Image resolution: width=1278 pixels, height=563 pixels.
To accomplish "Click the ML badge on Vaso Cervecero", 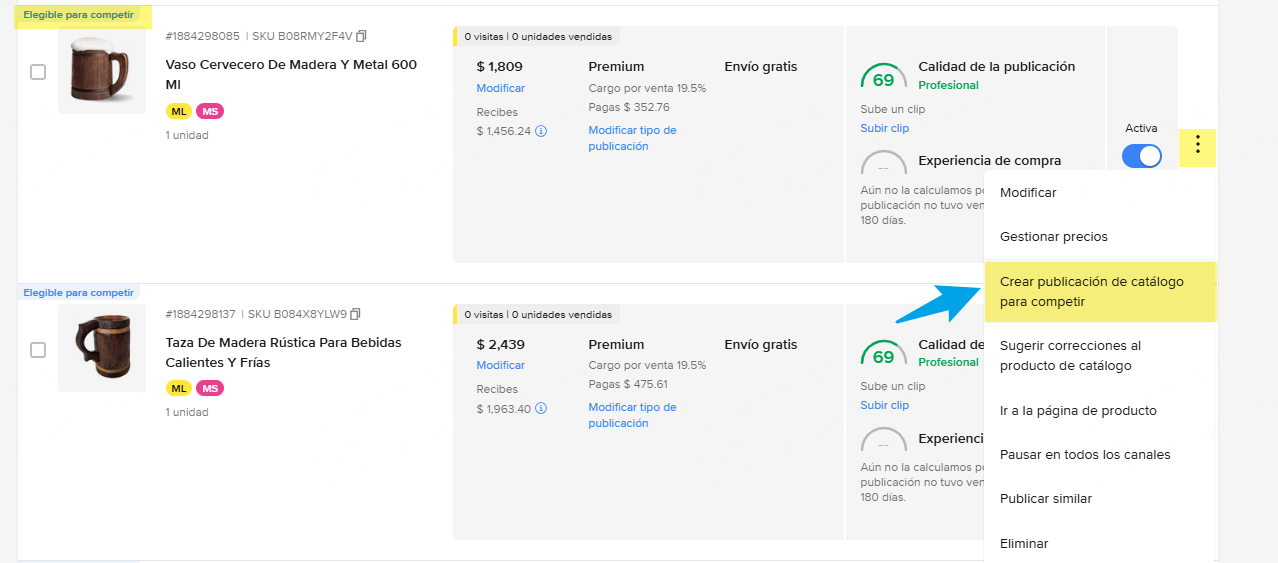I will pos(179,111).
